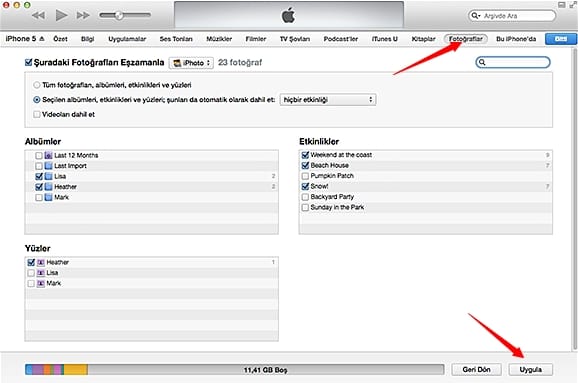This screenshot has height=383, width=578.
Task: Uncheck the Lisa album checkbox
Action: 39,176
